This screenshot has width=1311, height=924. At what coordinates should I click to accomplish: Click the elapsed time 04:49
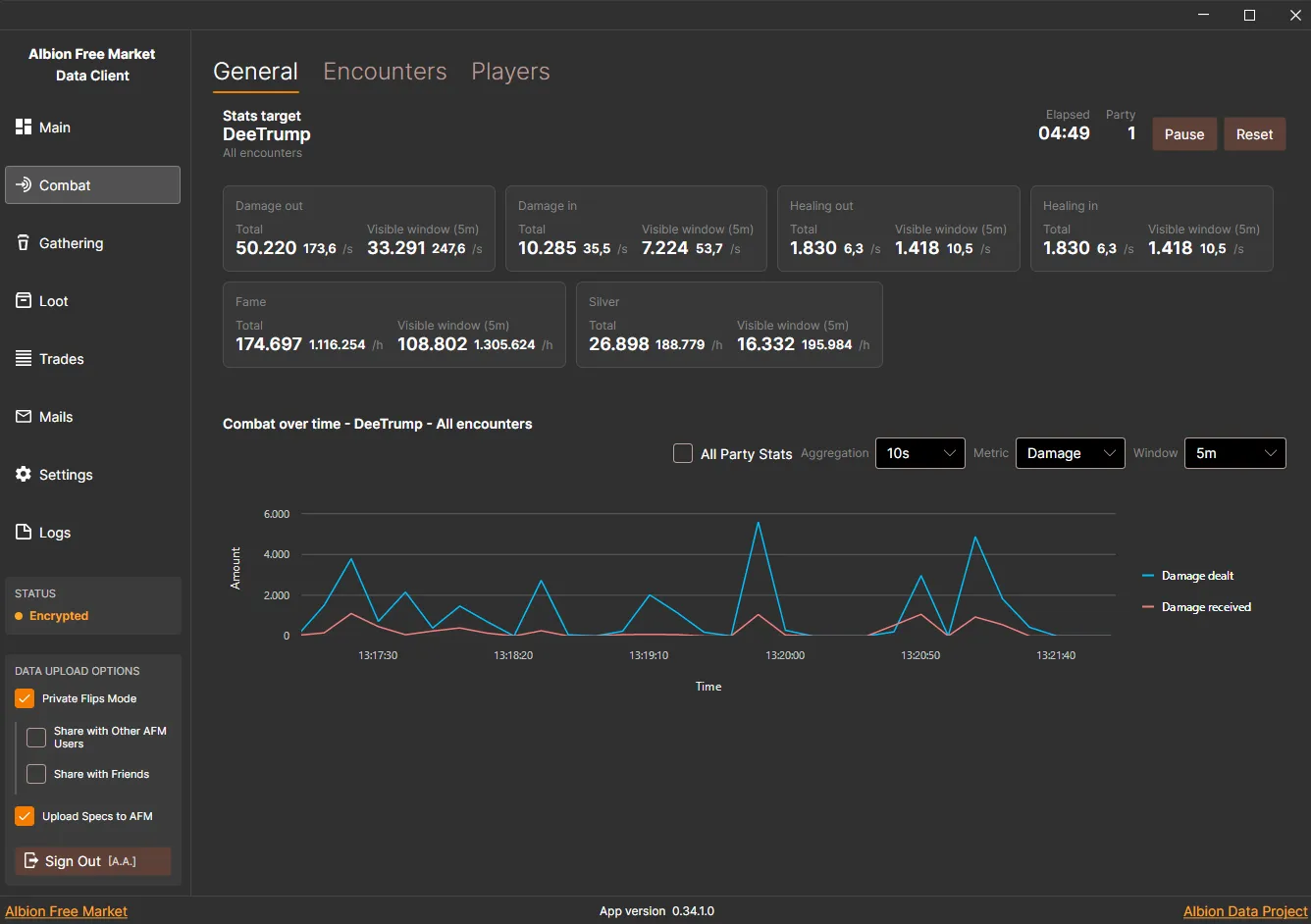pyautogui.click(x=1064, y=133)
